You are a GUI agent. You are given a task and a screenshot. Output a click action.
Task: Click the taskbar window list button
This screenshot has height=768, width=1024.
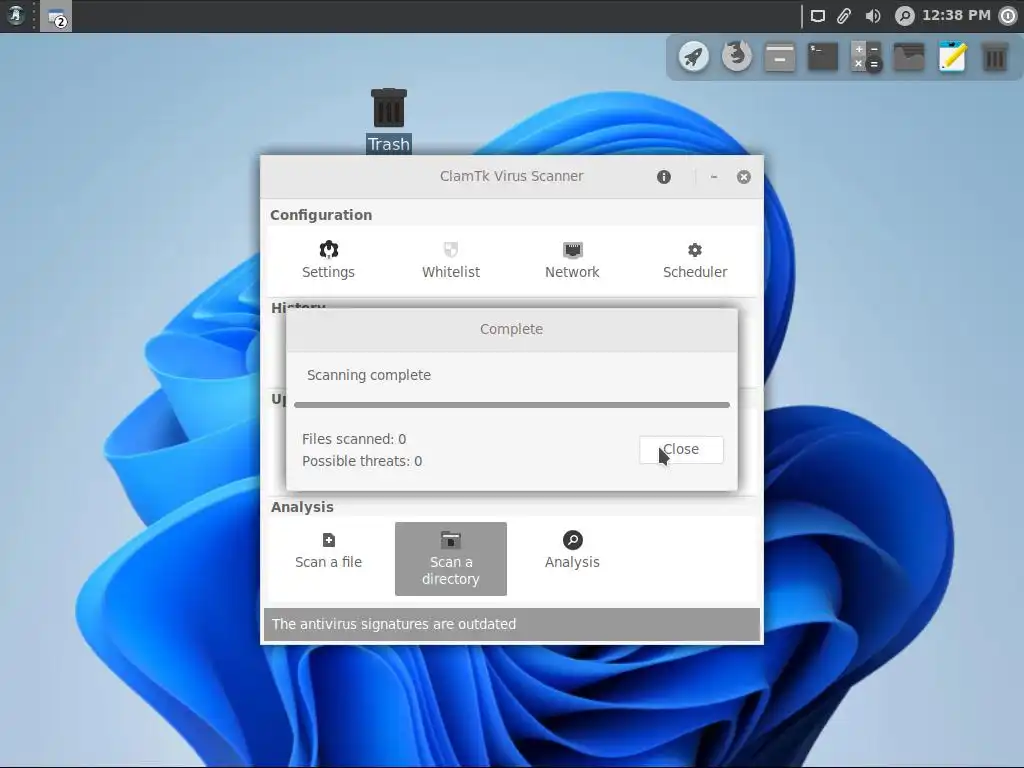coord(56,16)
